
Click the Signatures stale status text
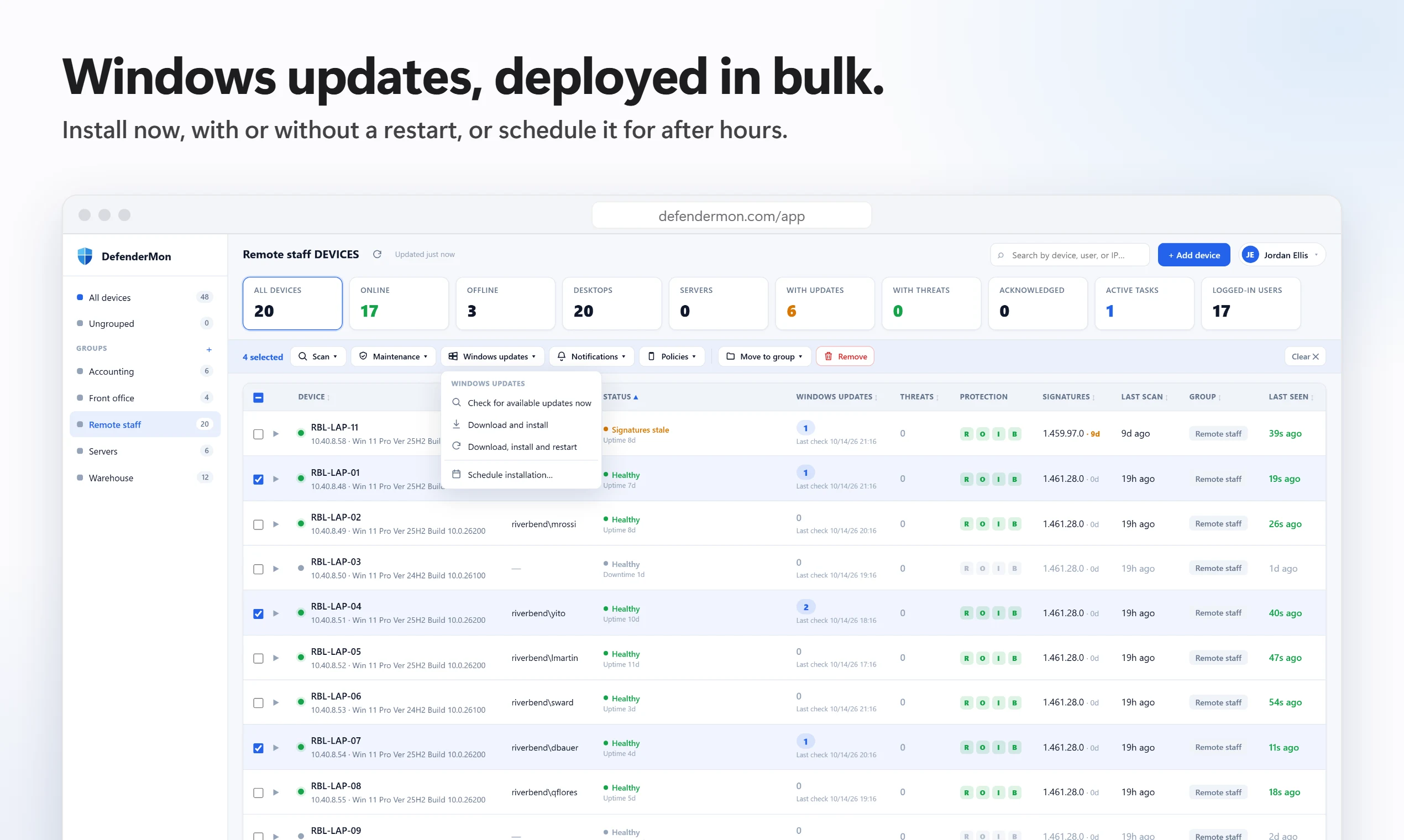pyautogui.click(x=640, y=429)
